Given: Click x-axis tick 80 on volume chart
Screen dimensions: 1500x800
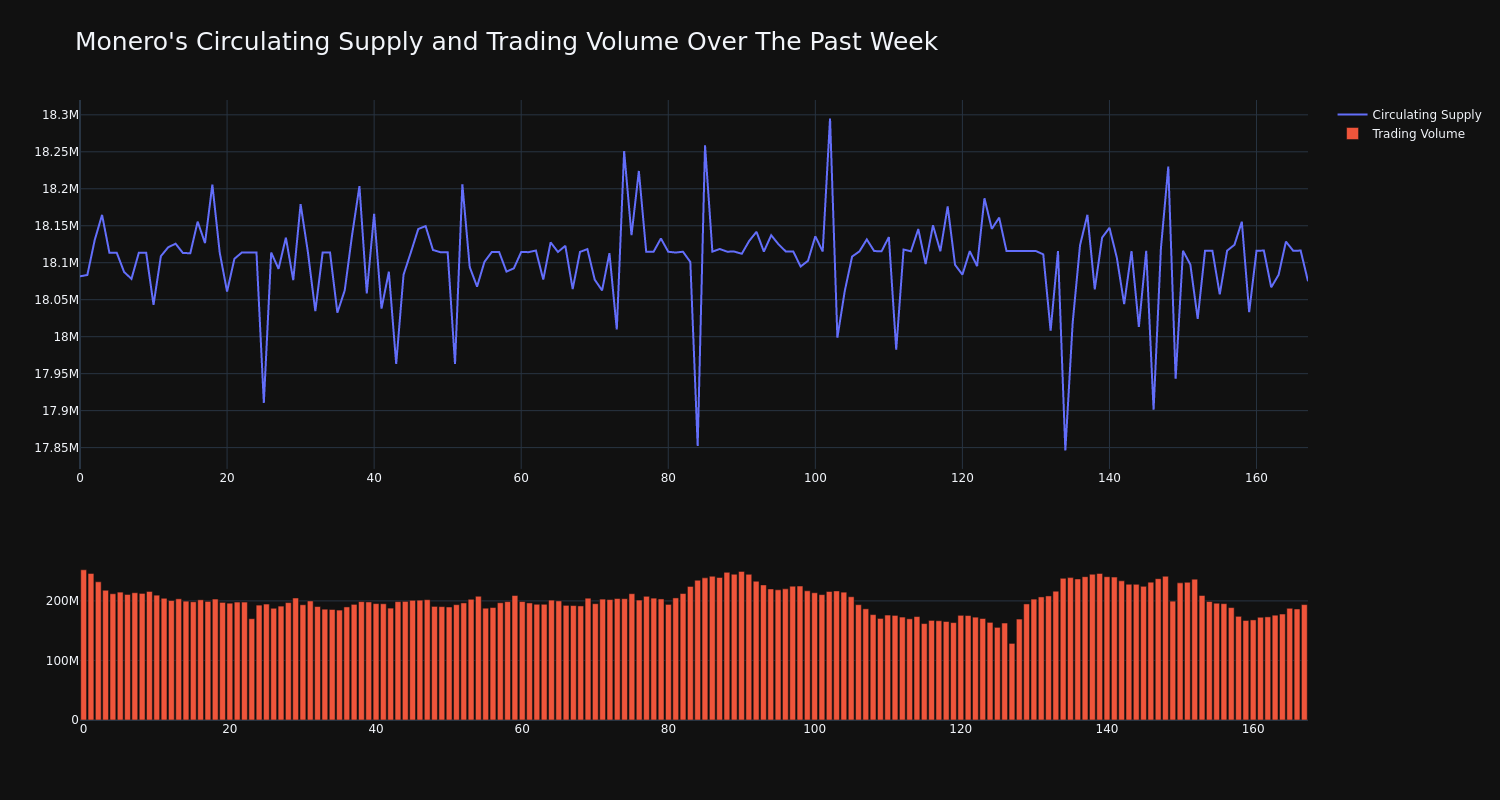Looking at the screenshot, I should (668, 729).
